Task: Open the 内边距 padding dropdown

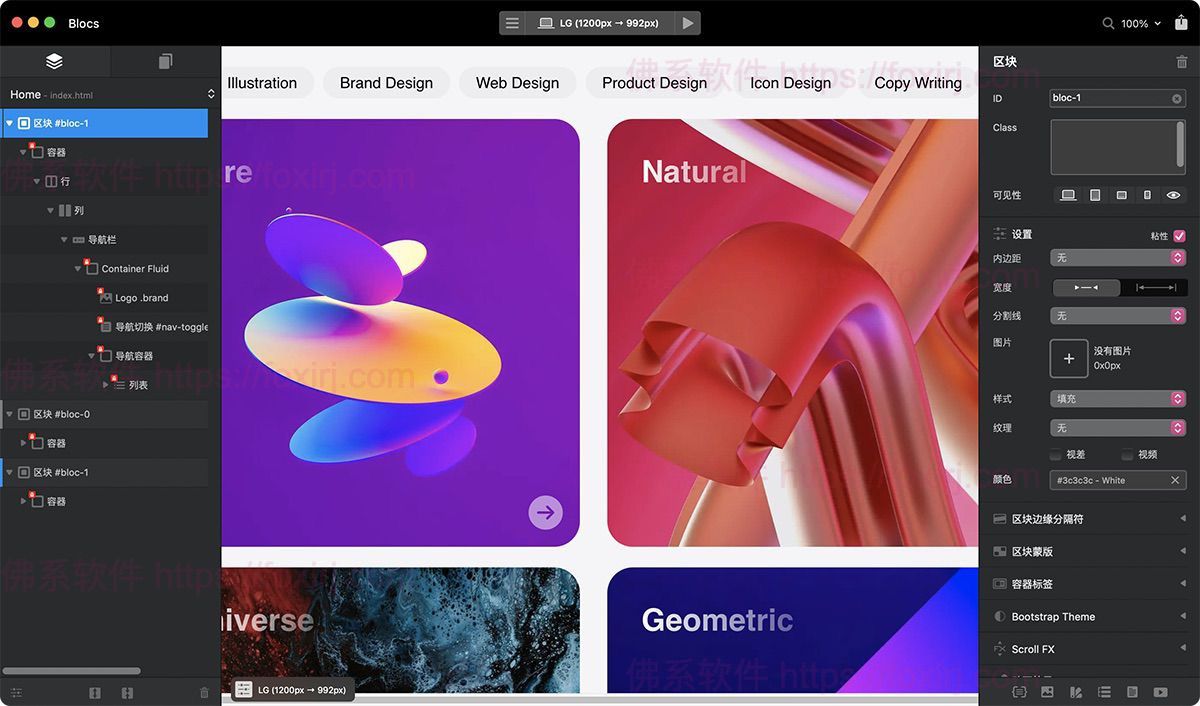Action: (1118, 258)
